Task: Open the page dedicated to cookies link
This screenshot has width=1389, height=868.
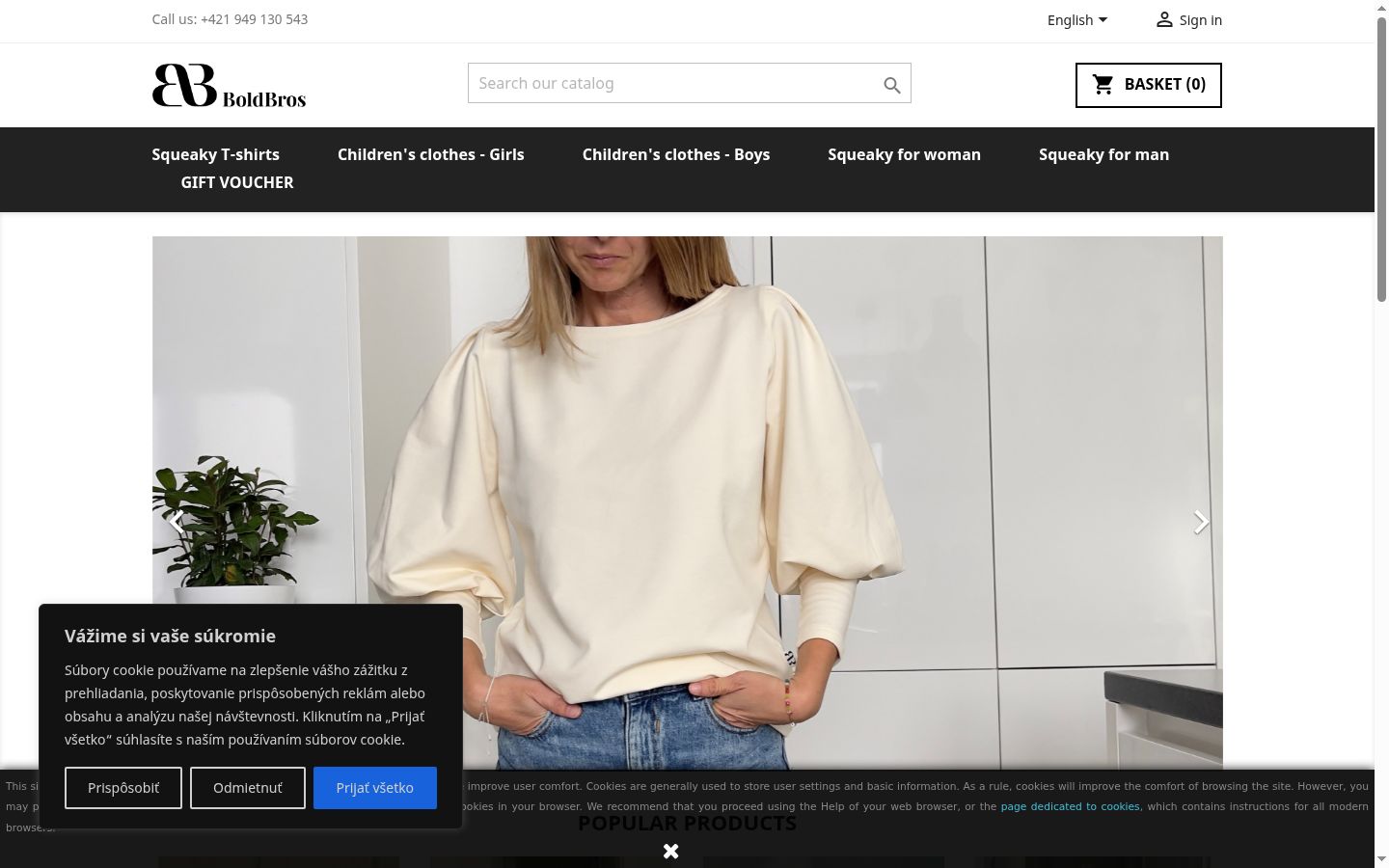Action: pyautogui.click(x=1070, y=806)
